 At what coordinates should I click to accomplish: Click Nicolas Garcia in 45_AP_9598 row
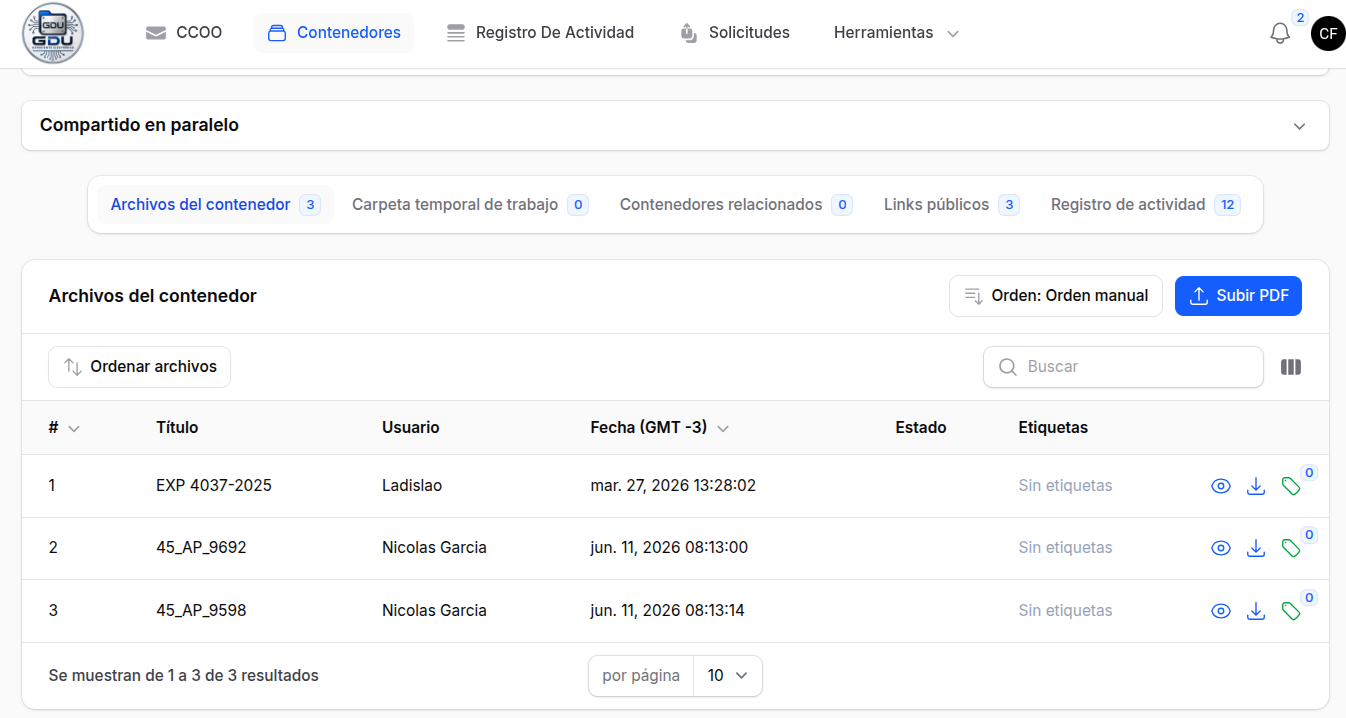(434, 611)
